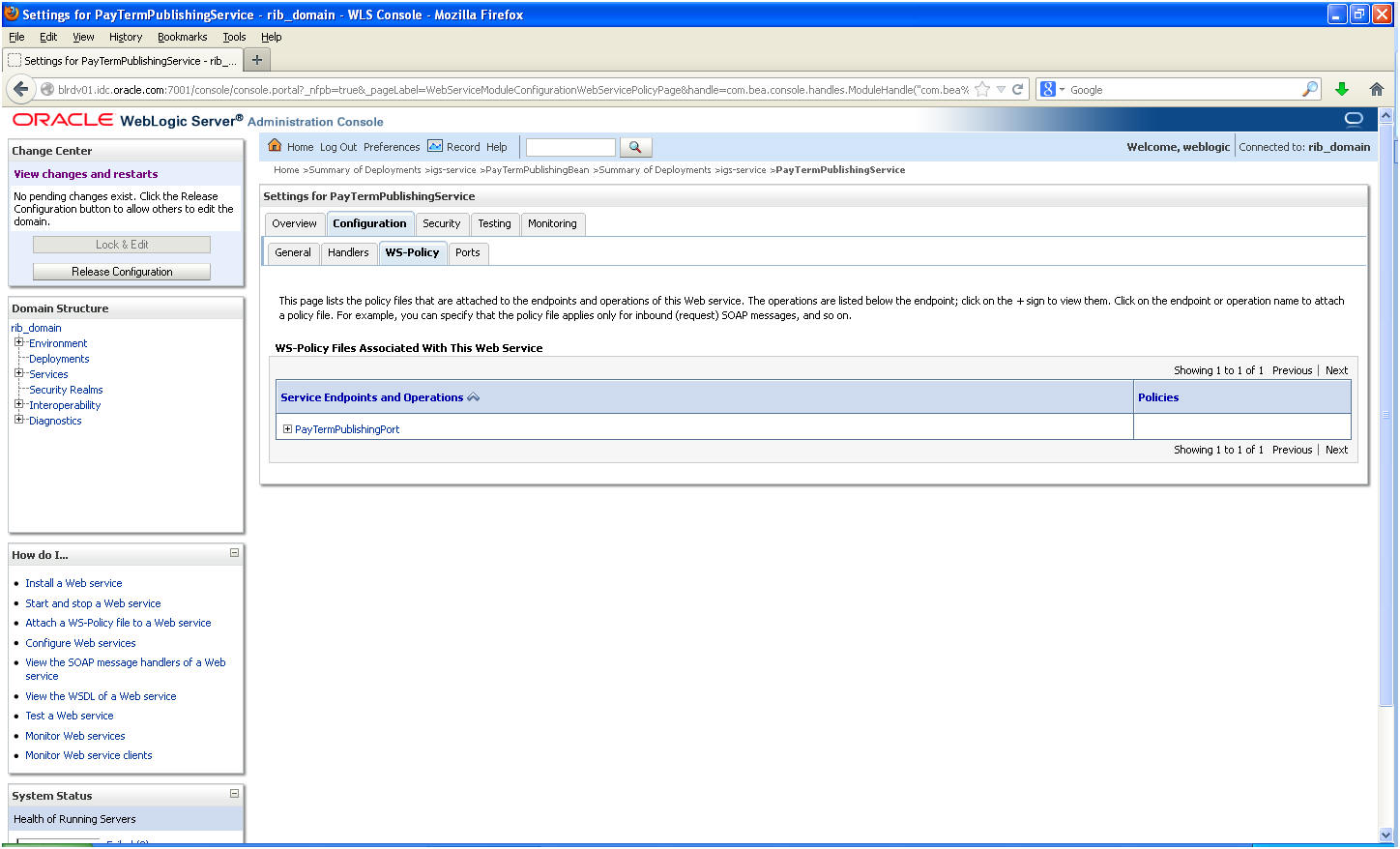
Task: Click the console search text field
Action: (x=570, y=147)
